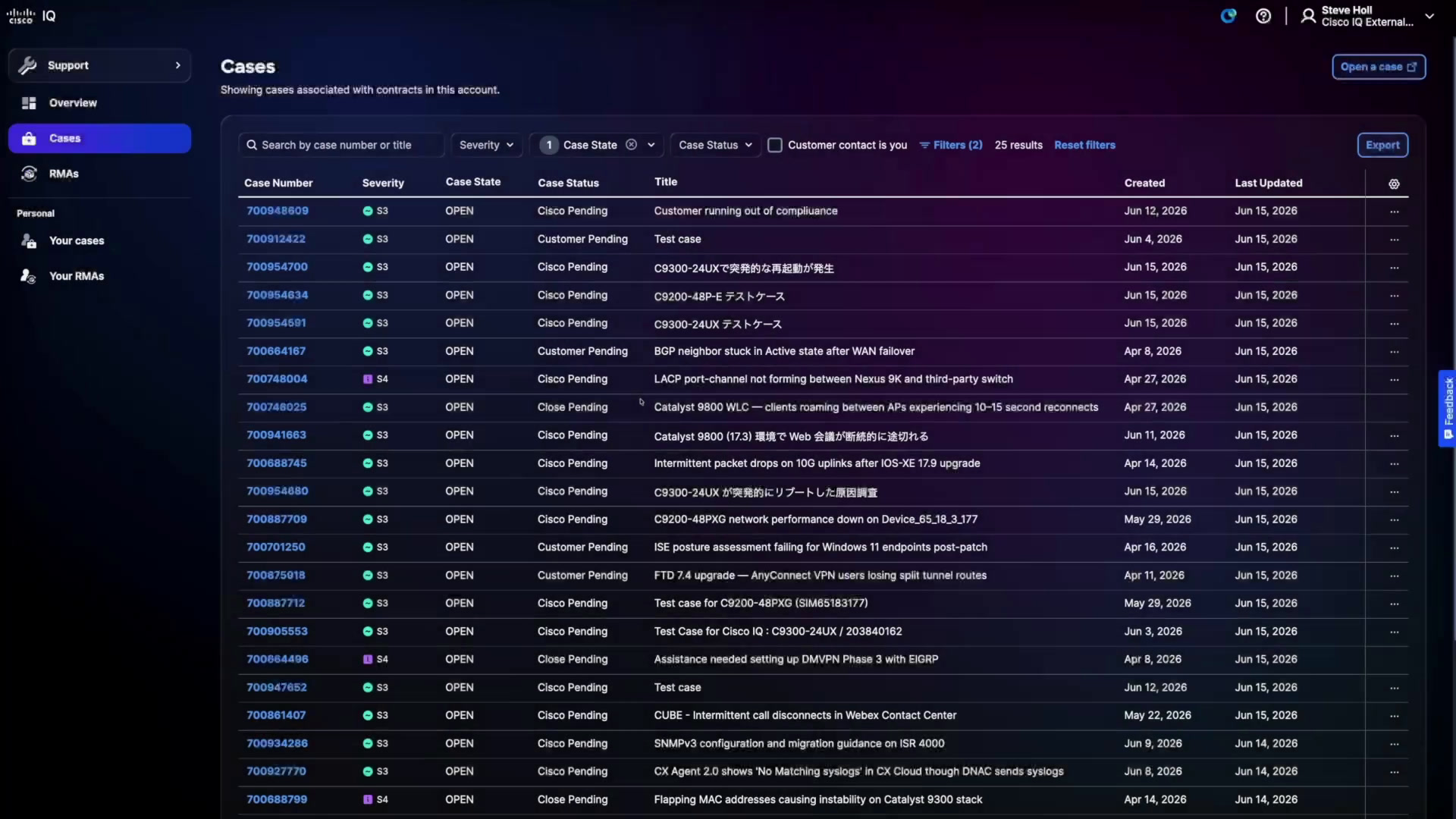Open RMAs in the sidebar

click(99, 174)
